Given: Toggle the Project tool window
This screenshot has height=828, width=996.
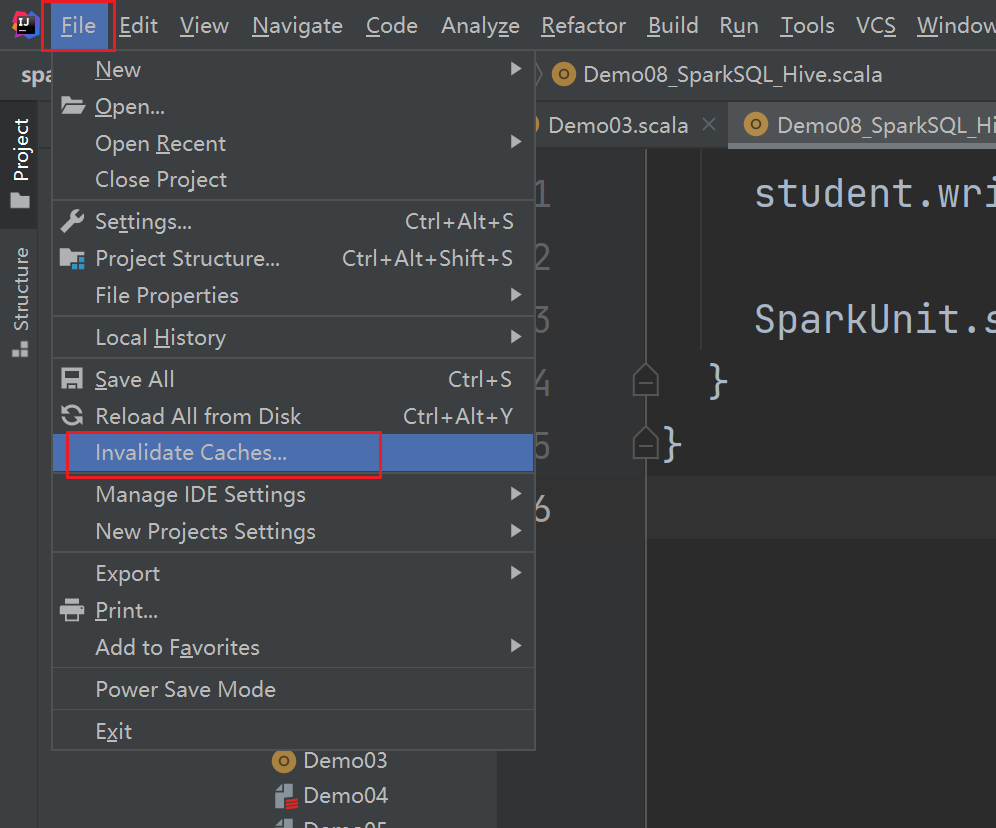Looking at the screenshot, I should pyautogui.click(x=21, y=163).
